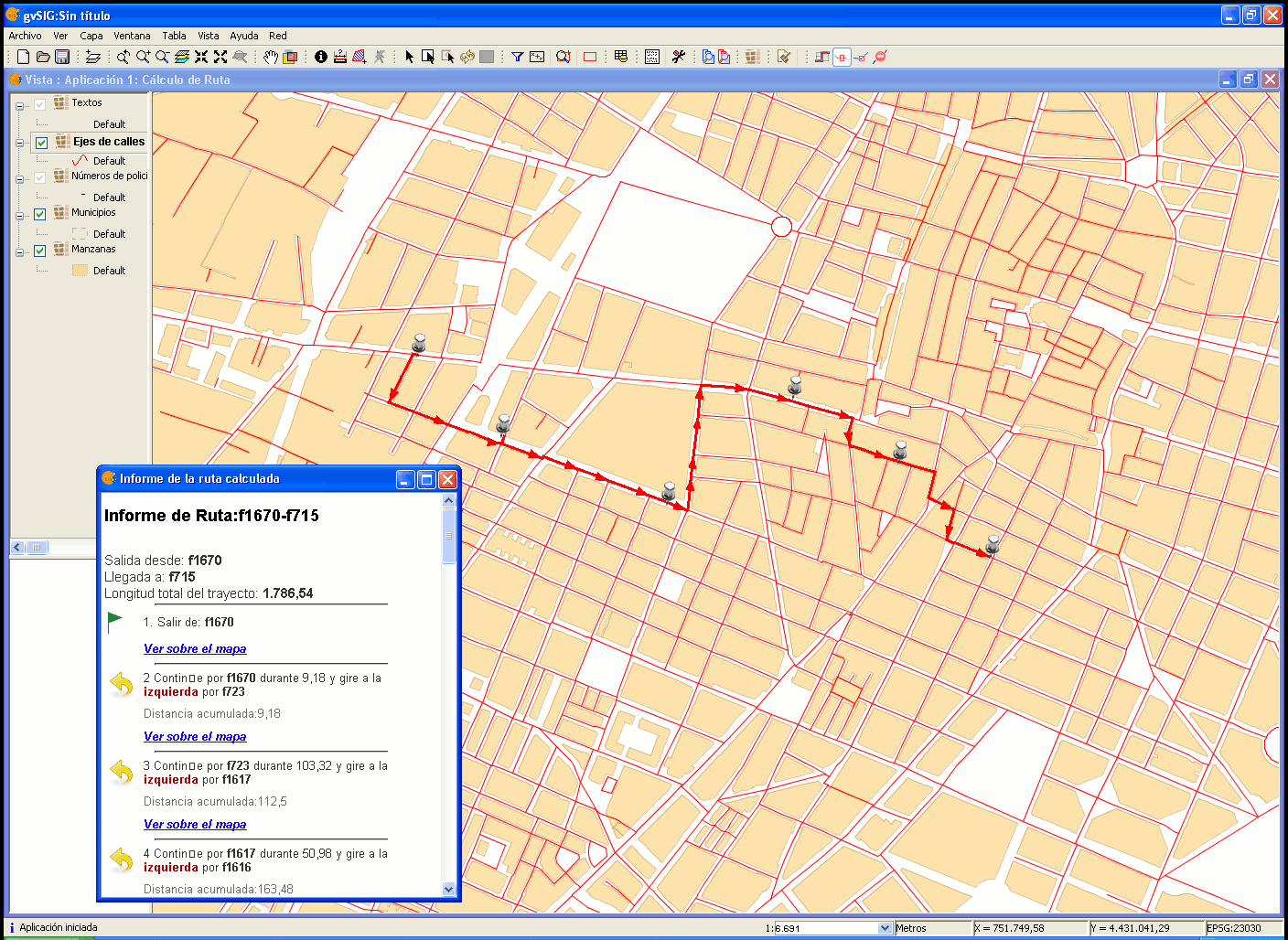
Task: Click the clear route stops icon
Action: (880, 57)
